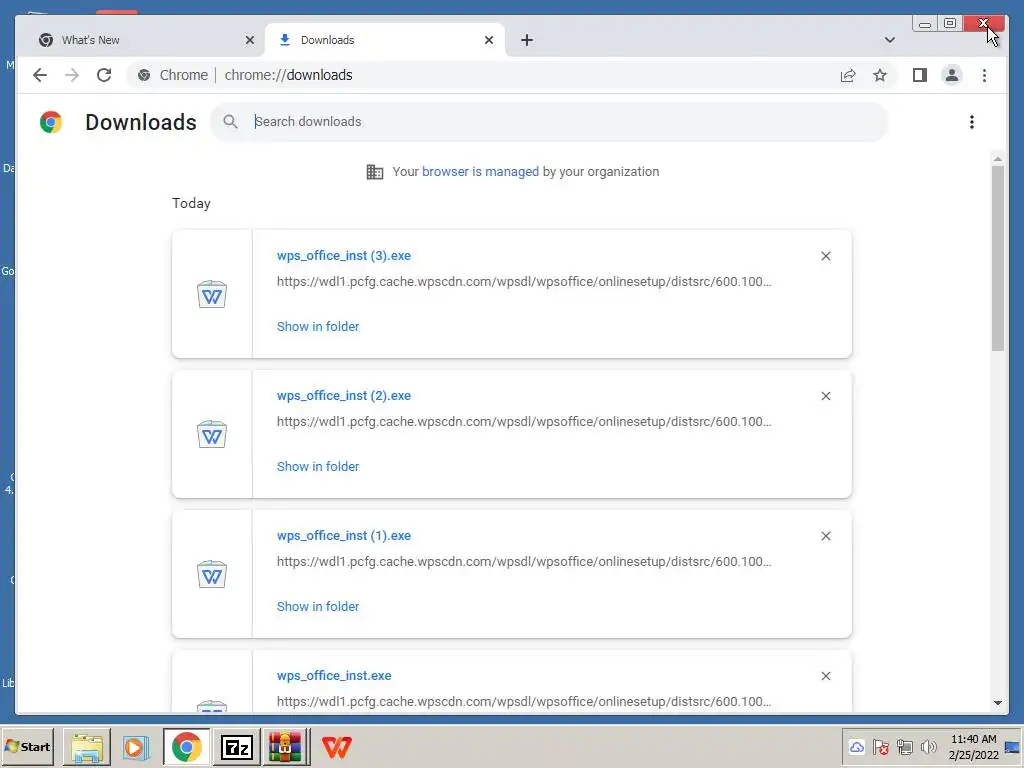Go back using the browser back arrow
1024x768 pixels.
pyautogui.click(x=40, y=75)
